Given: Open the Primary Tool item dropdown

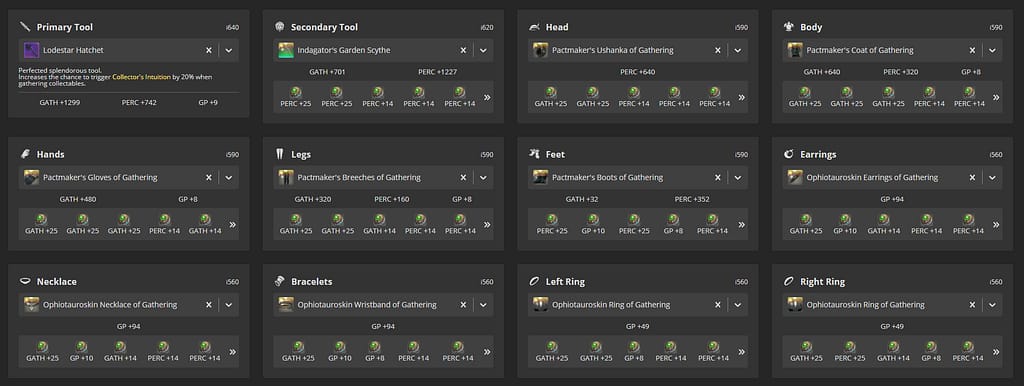Looking at the screenshot, I should click(229, 50).
